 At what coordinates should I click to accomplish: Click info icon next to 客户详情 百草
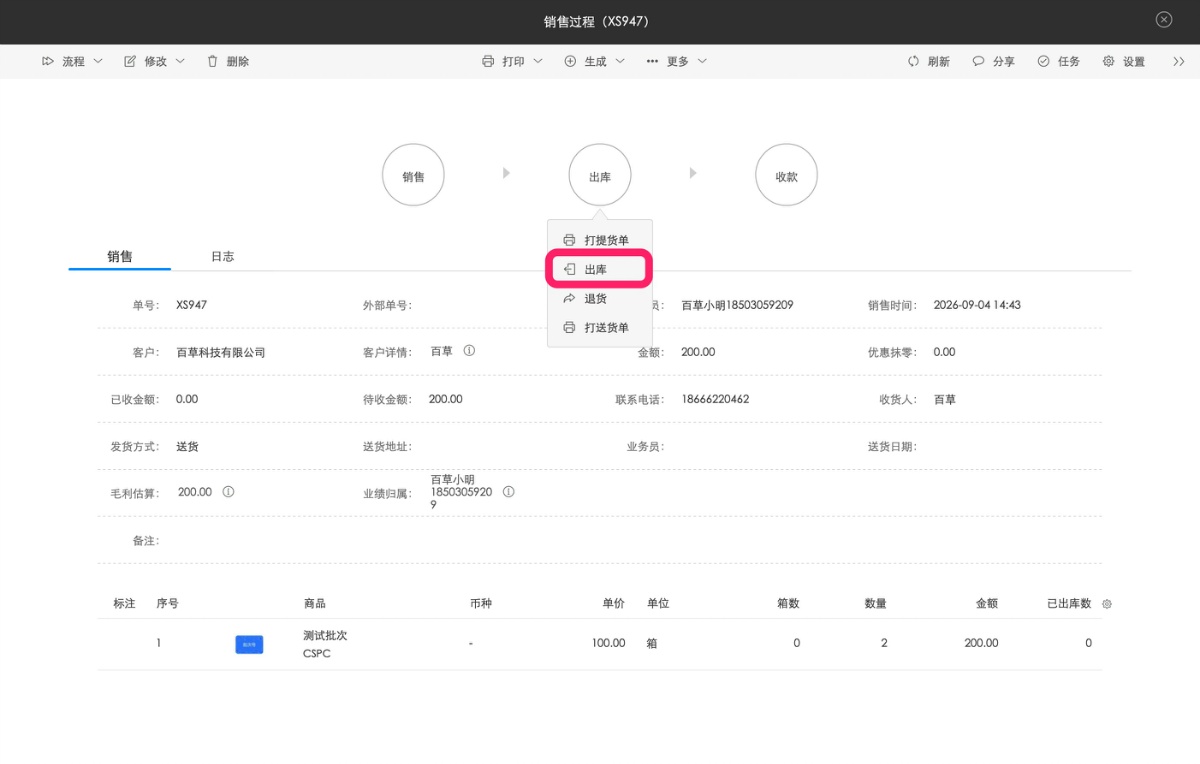point(469,351)
